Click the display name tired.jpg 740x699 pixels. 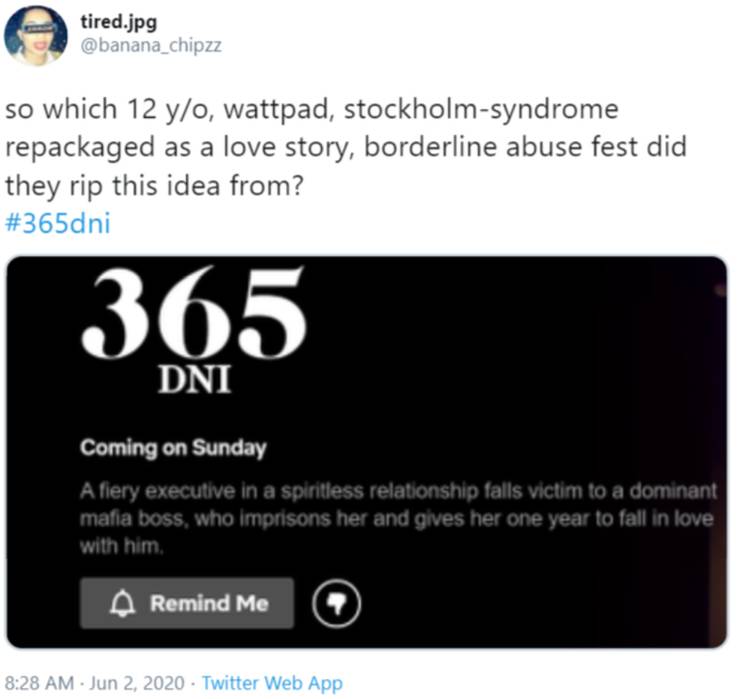(118, 22)
